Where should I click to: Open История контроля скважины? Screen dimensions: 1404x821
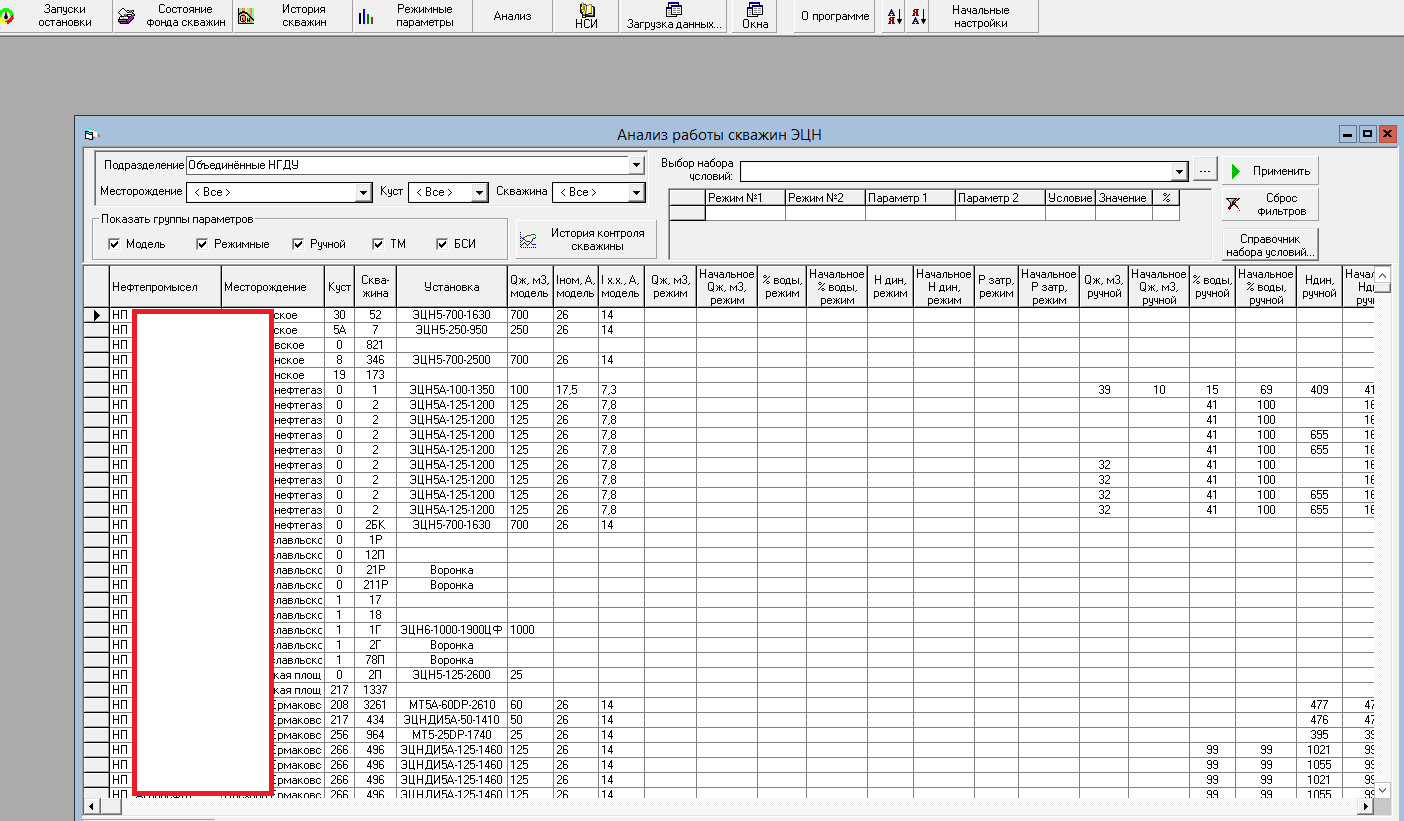[586, 239]
